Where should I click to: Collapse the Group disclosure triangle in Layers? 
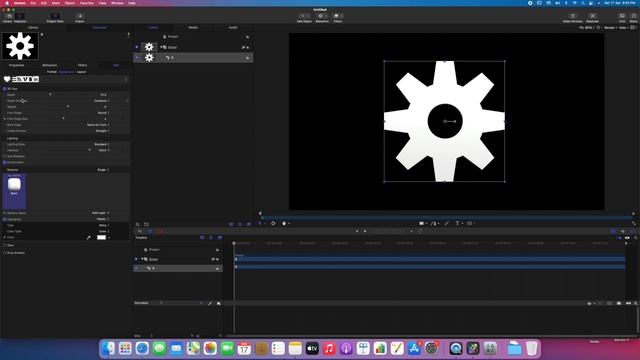[x=161, y=47]
